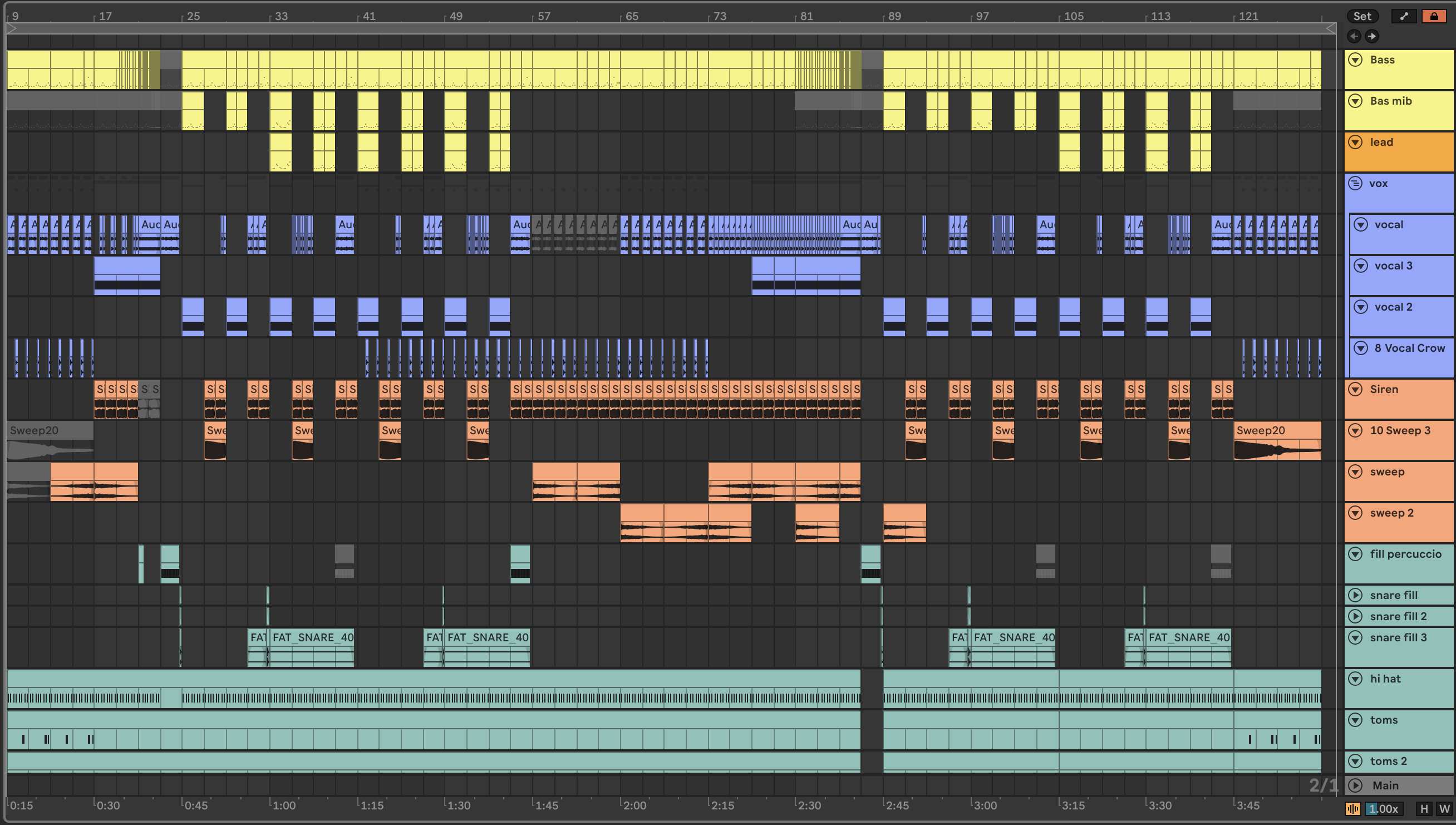Jump to previous locator arrow
Viewport: 1456px width, 825px height.
coord(1354,36)
